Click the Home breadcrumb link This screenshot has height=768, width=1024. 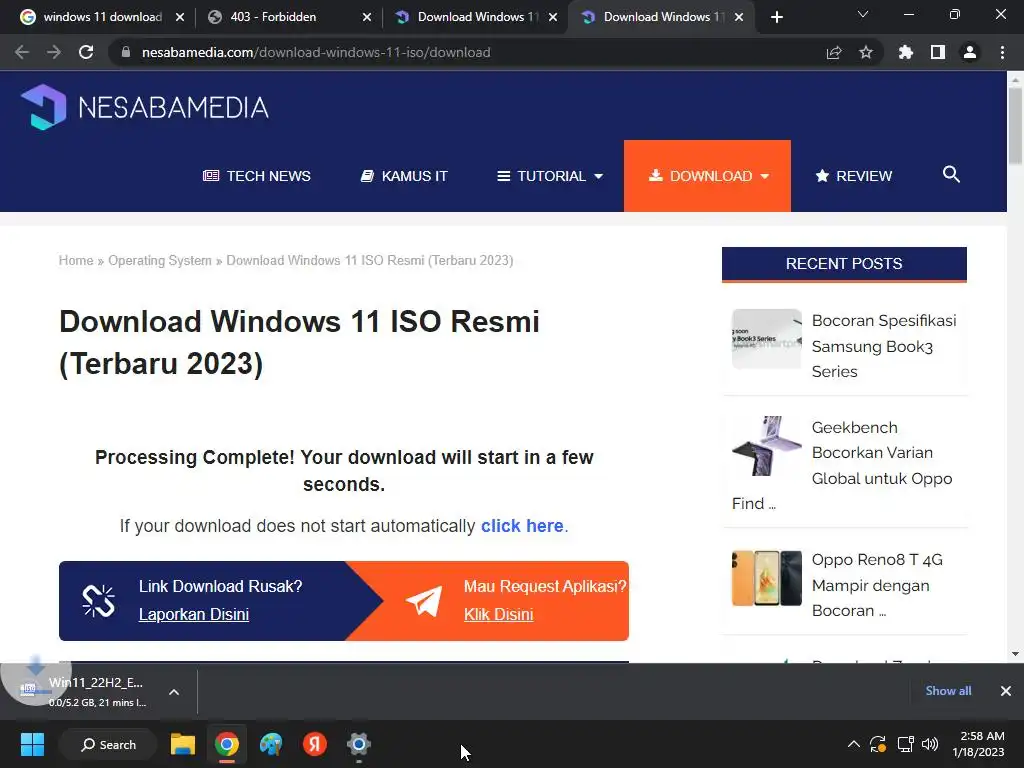[x=76, y=261]
